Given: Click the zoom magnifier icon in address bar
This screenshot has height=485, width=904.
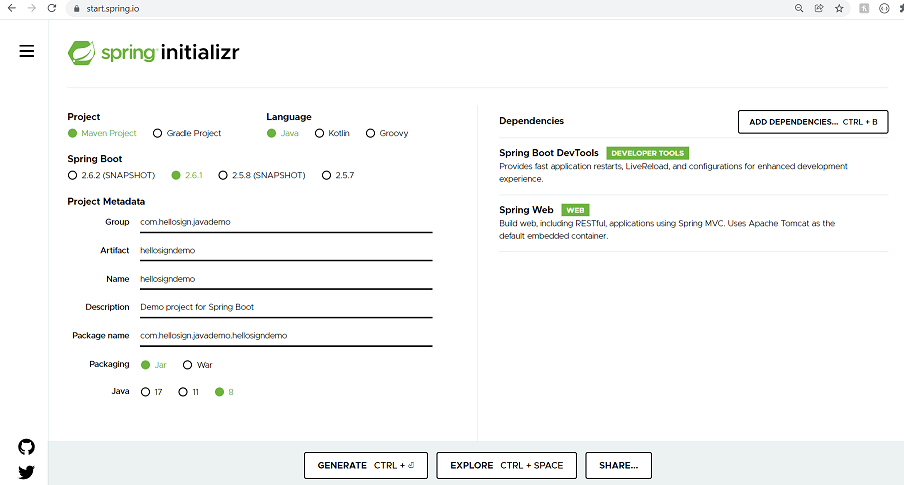Looking at the screenshot, I should (799, 8).
